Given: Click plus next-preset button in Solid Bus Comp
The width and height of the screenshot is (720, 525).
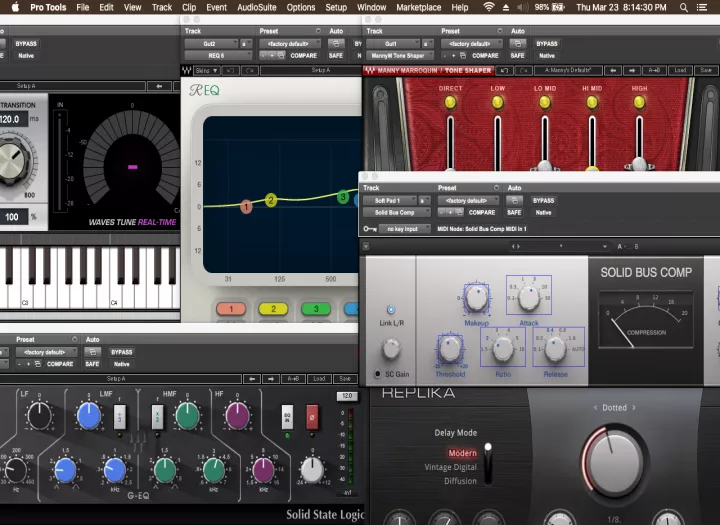Looking at the screenshot, I should tap(450, 212).
